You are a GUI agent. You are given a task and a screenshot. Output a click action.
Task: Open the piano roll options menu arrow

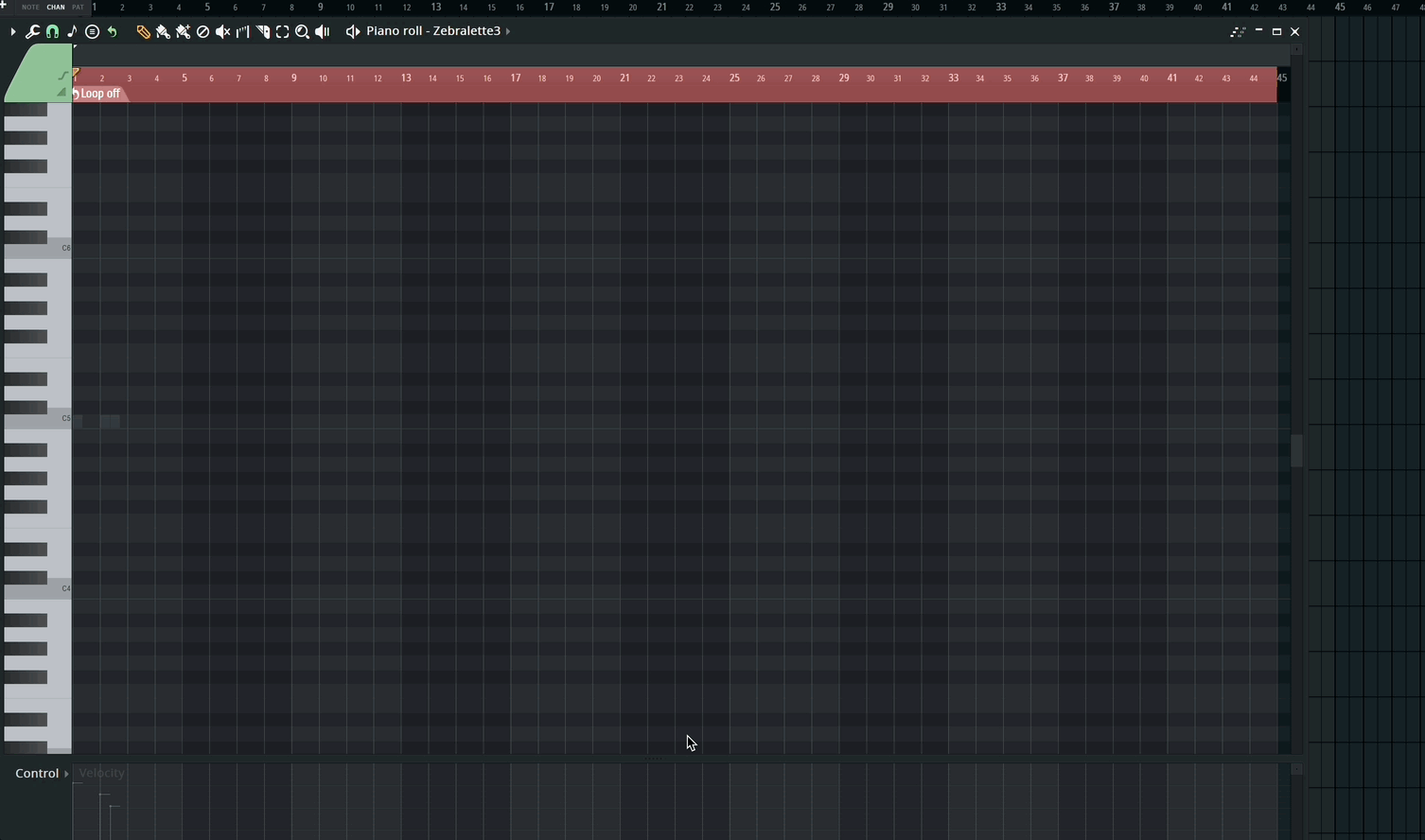13,32
